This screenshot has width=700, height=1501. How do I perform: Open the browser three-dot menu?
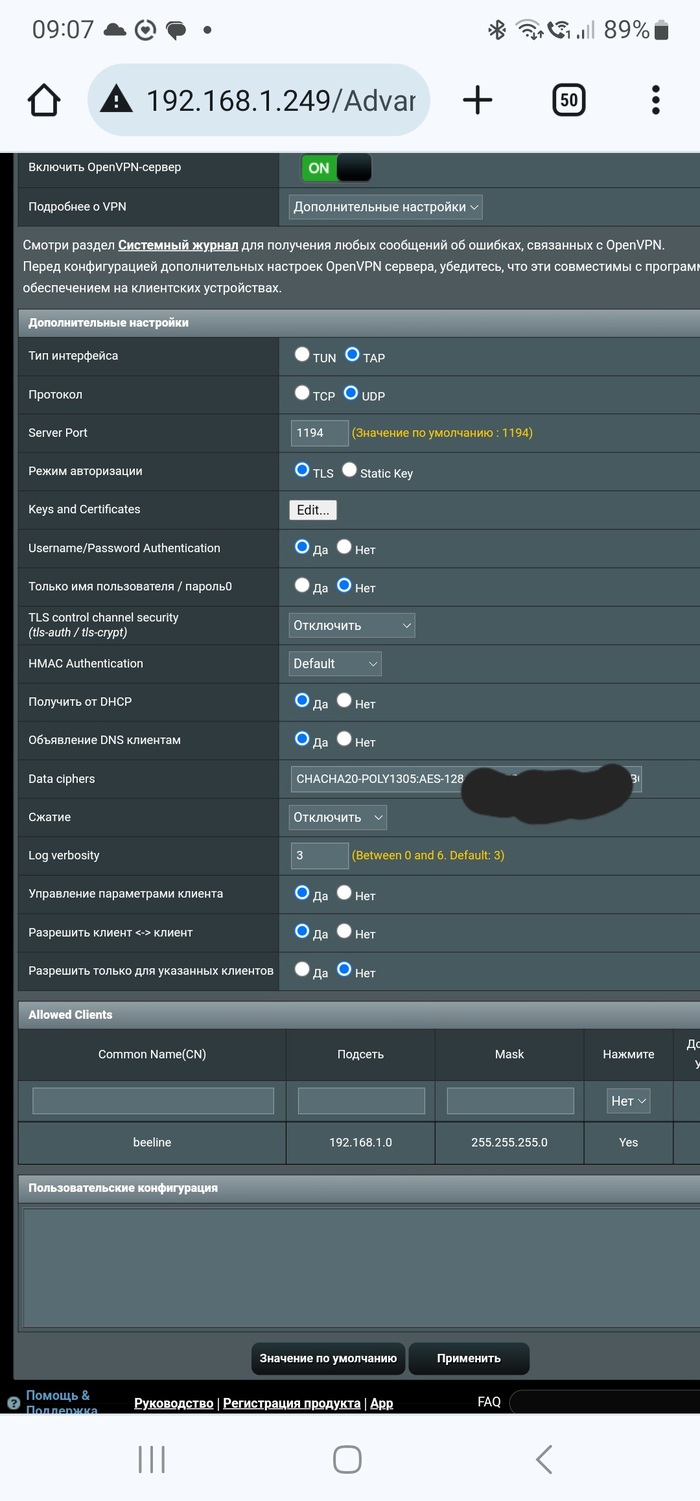(656, 100)
